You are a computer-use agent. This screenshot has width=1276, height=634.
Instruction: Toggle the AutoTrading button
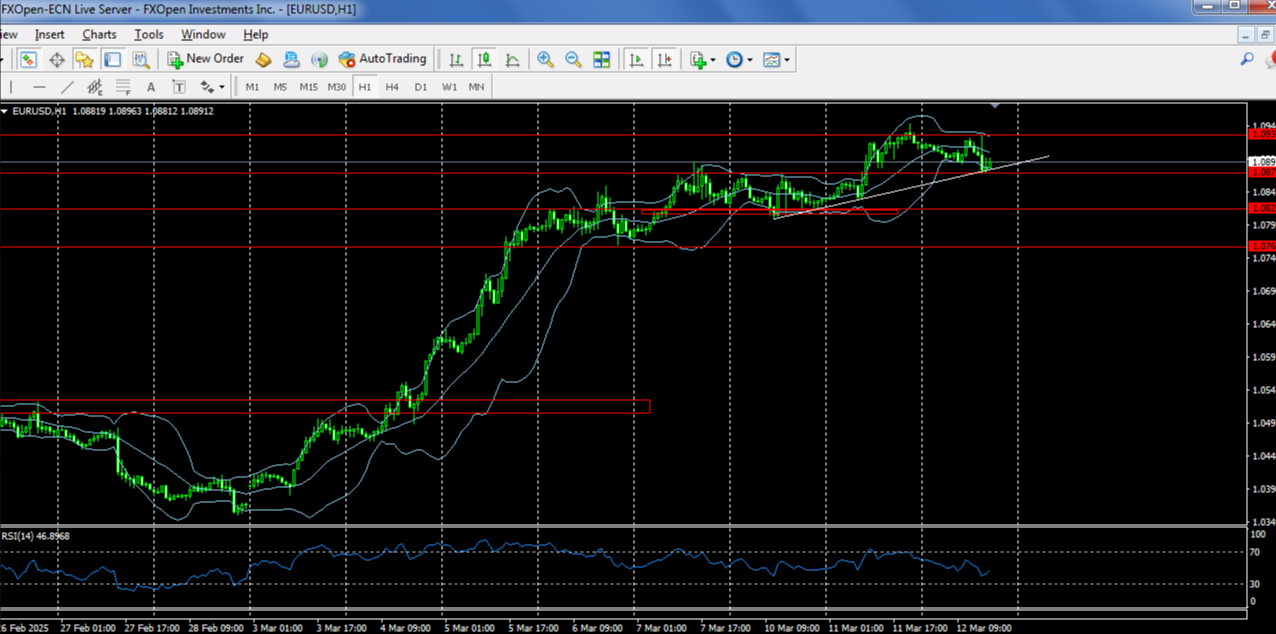click(383, 59)
